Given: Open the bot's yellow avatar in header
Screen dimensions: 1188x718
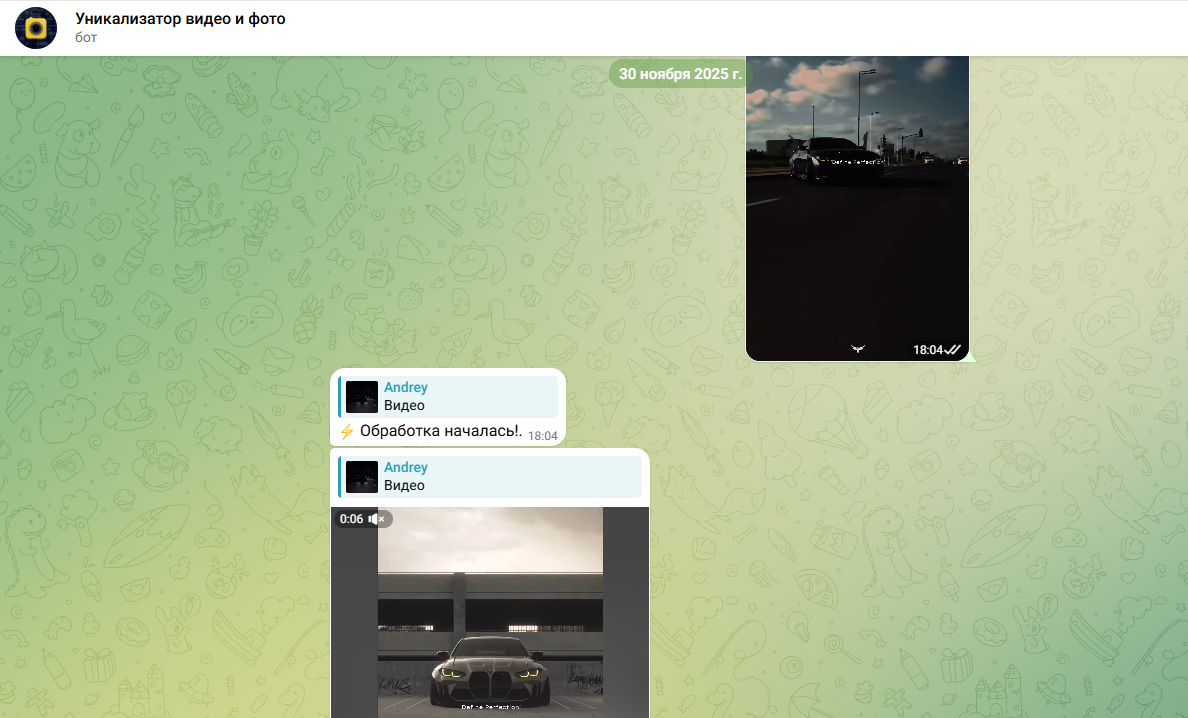Looking at the screenshot, I should click(36, 28).
